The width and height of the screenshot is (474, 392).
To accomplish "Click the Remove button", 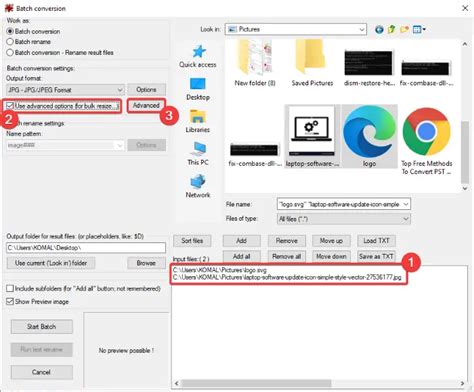I will 286,241.
